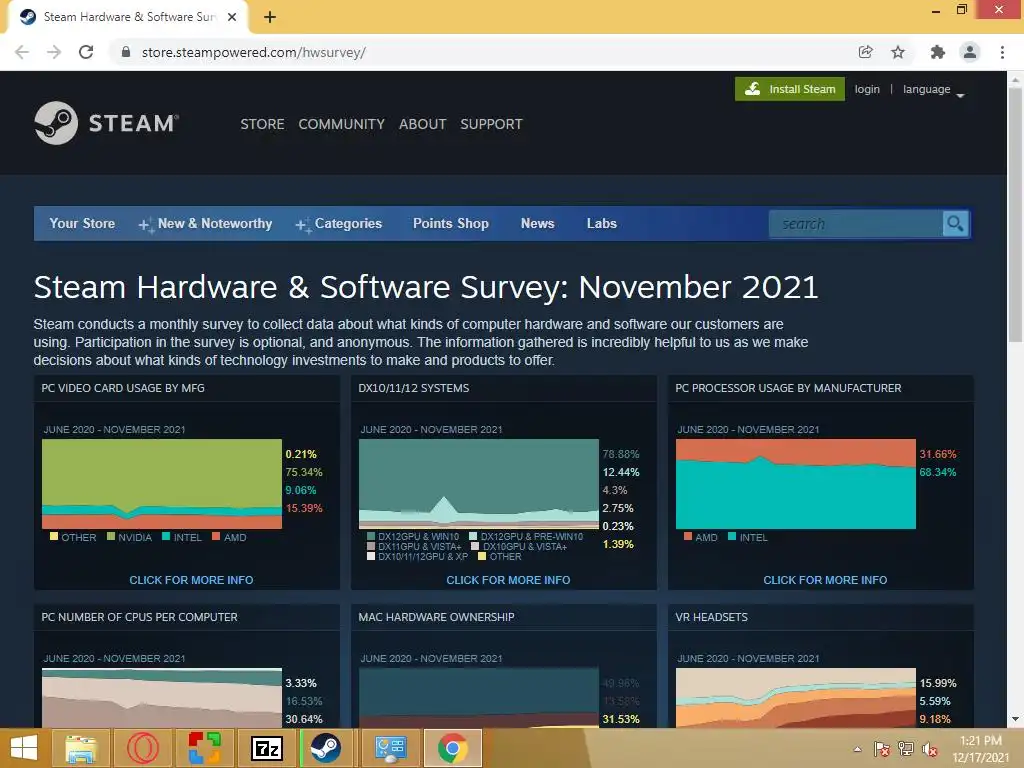Click the NVIDIA legend color swatch
This screenshot has height=768, width=1024.
(111, 537)
